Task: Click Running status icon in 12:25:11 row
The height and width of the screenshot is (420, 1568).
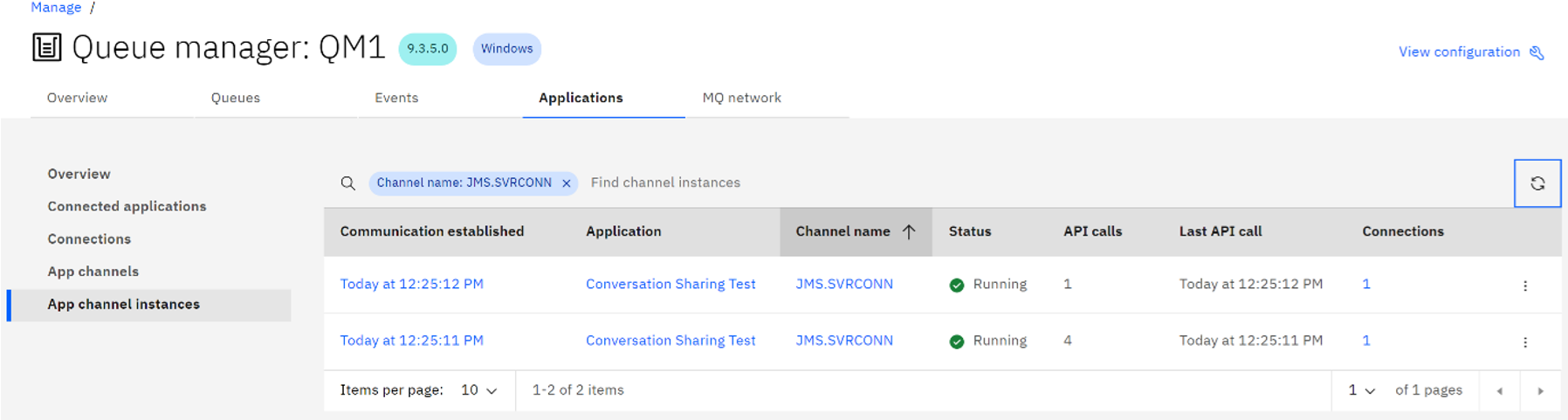Action: pos(957,342)
